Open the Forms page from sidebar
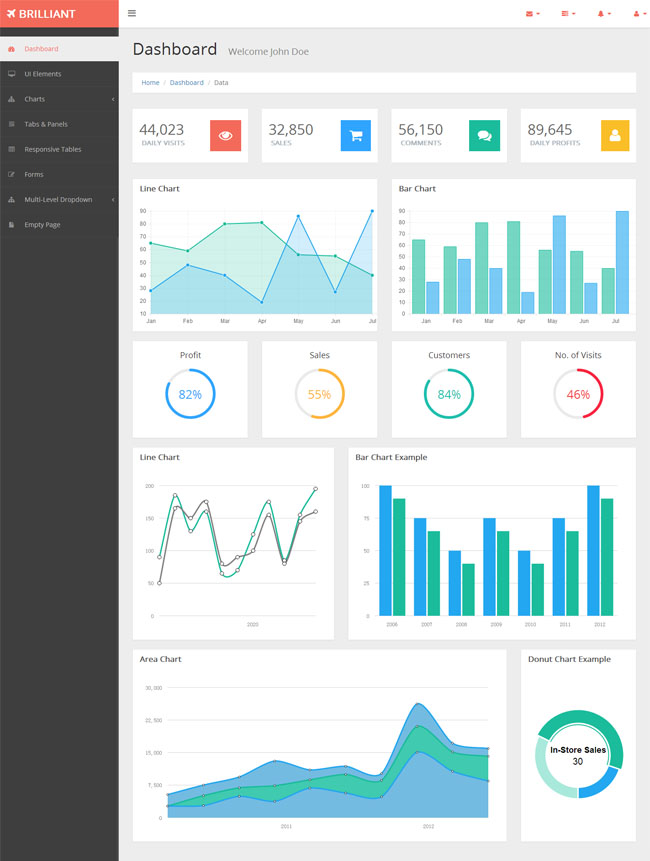This screenshot has width=650, height=861. click(59, 175)
